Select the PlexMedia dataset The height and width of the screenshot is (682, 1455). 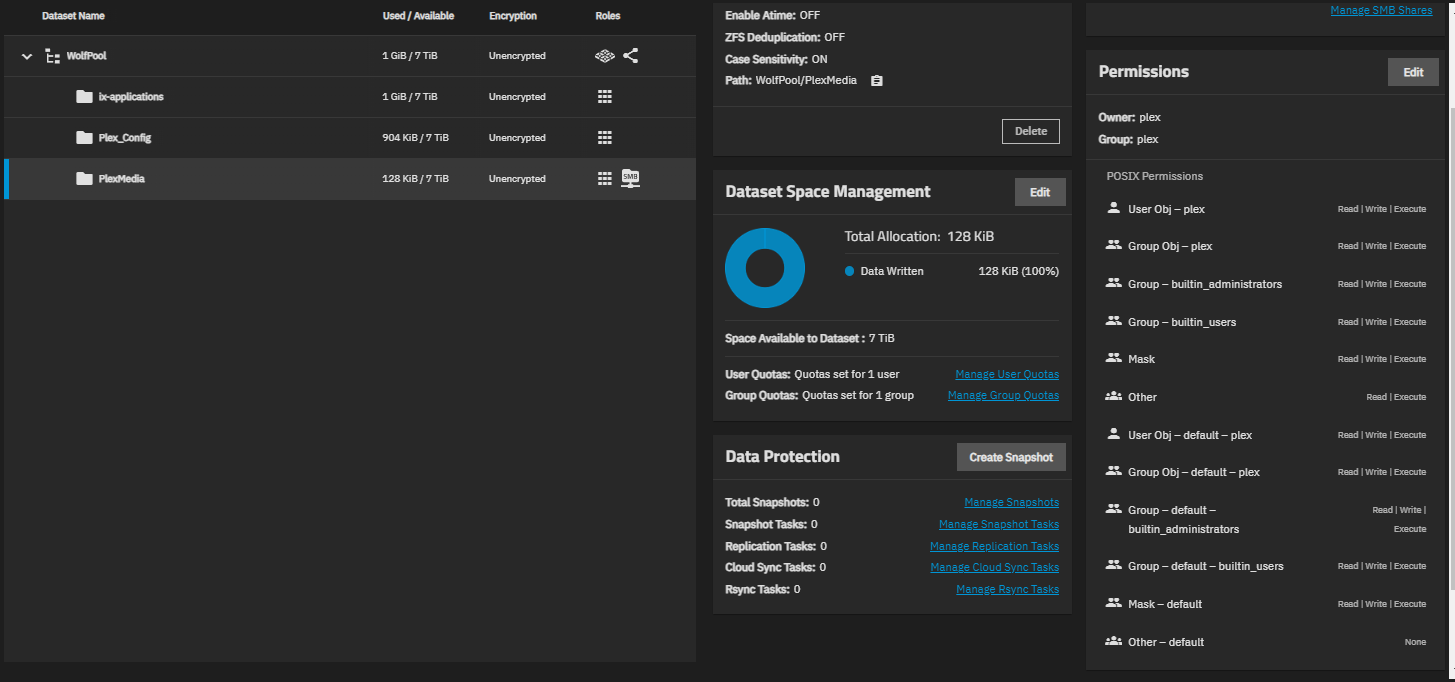click(122, 179)
